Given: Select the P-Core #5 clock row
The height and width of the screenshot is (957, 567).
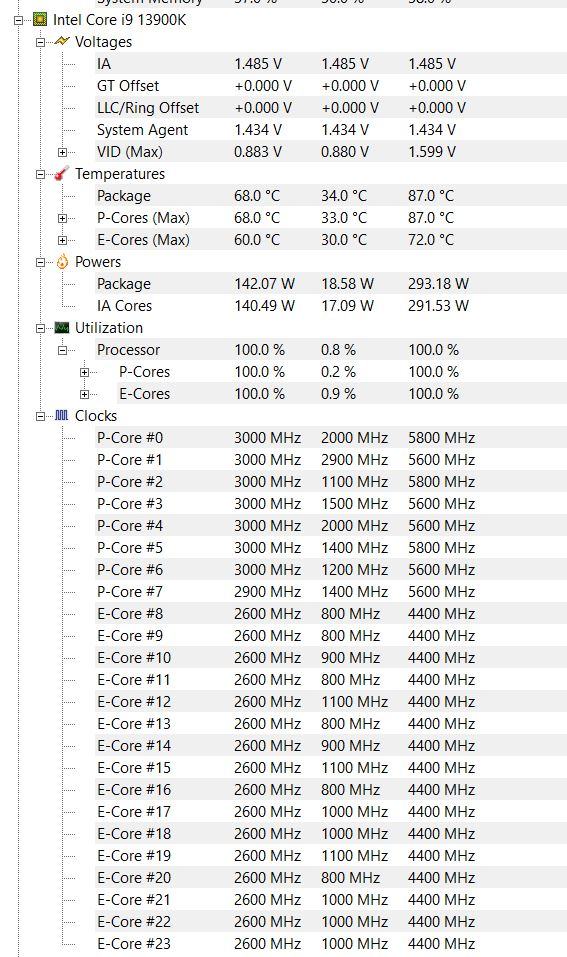Looking at the screenshot, I should pos(331,547).
